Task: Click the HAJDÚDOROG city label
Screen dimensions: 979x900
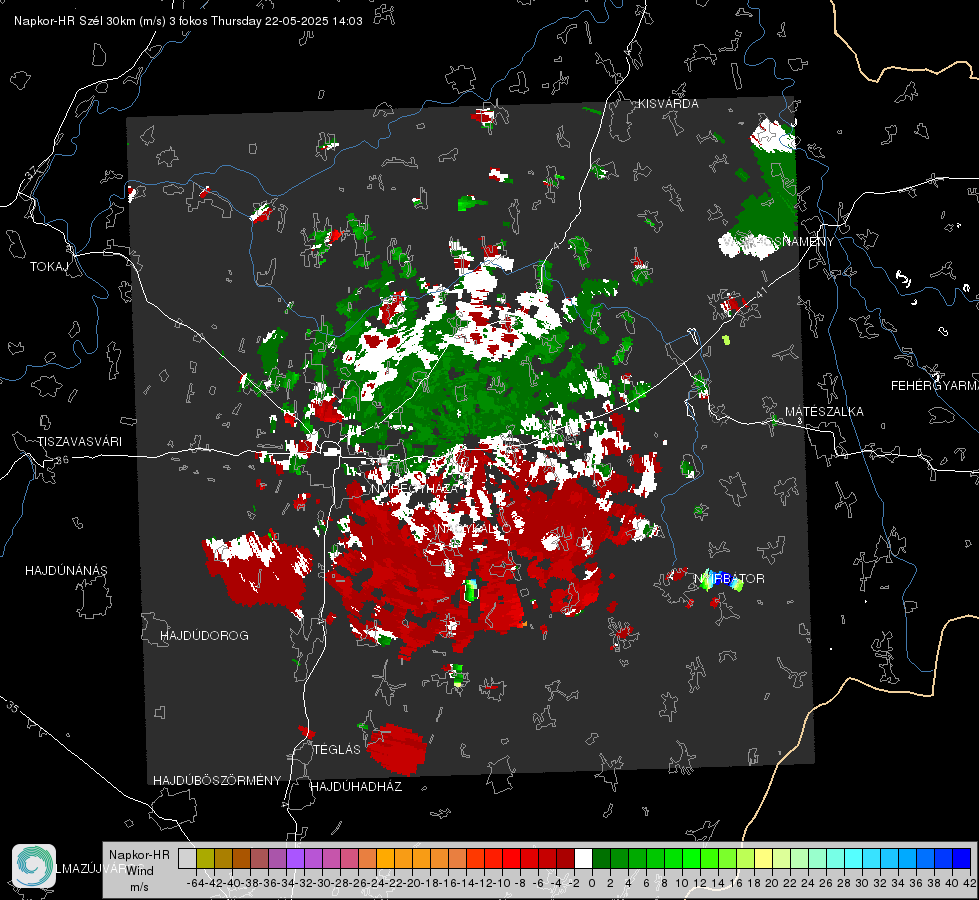Action: tap(204, 636)
